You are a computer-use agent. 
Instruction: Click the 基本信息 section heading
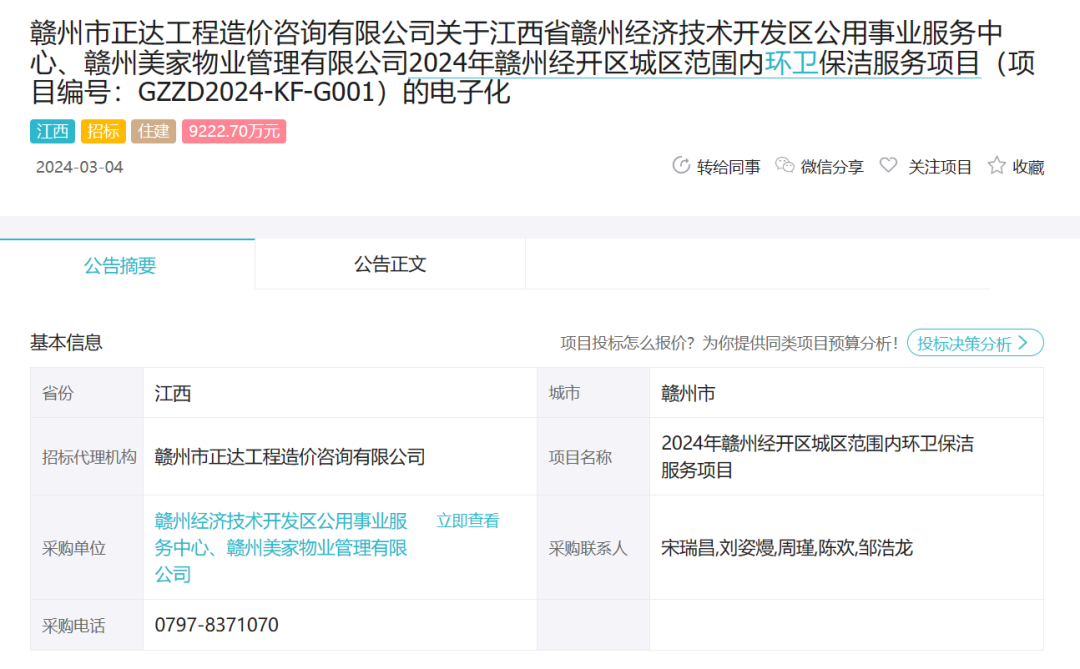tap(66, 342)
